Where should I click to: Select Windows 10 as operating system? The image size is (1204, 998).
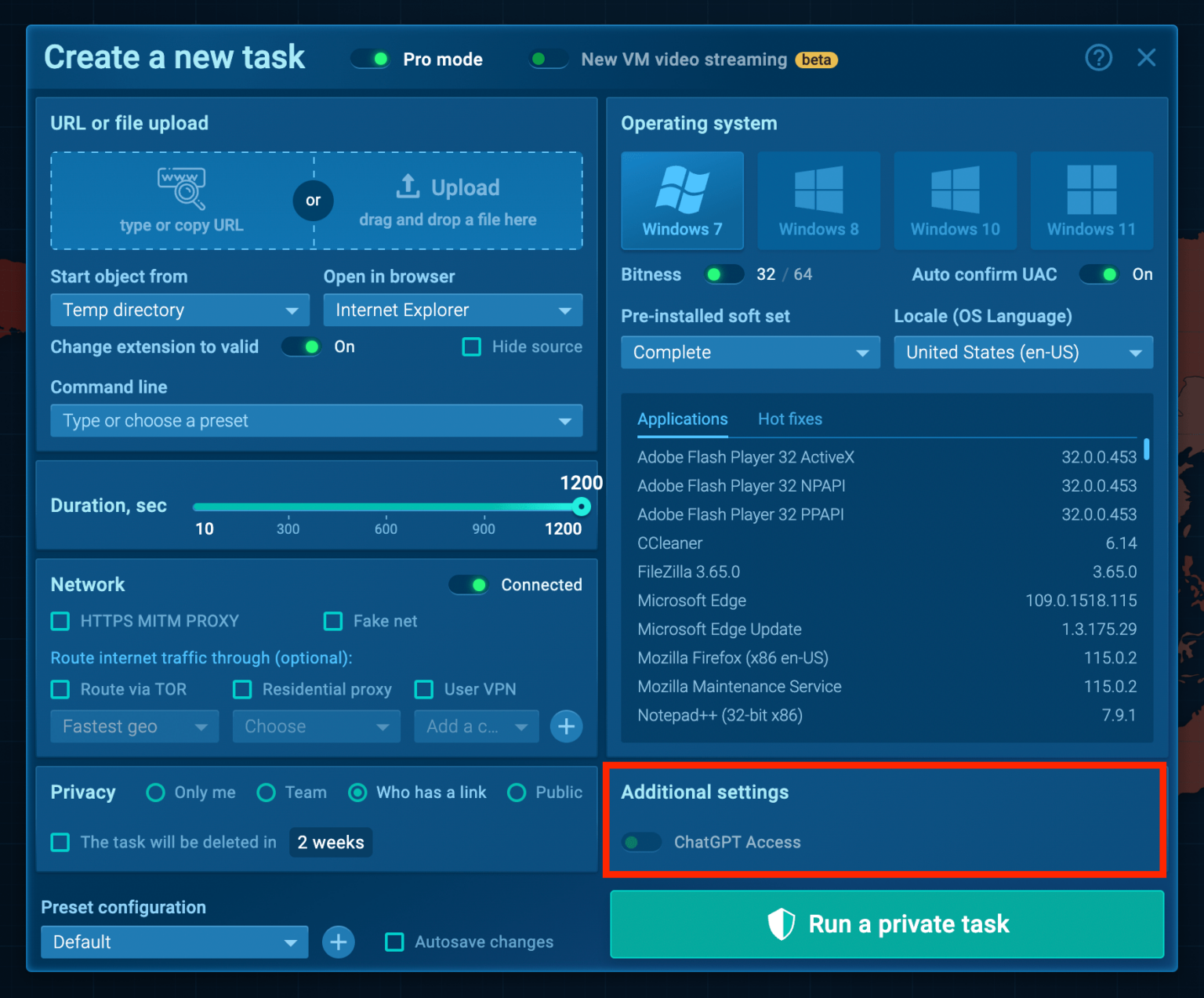pyautogui.click(x=955, y=200)
